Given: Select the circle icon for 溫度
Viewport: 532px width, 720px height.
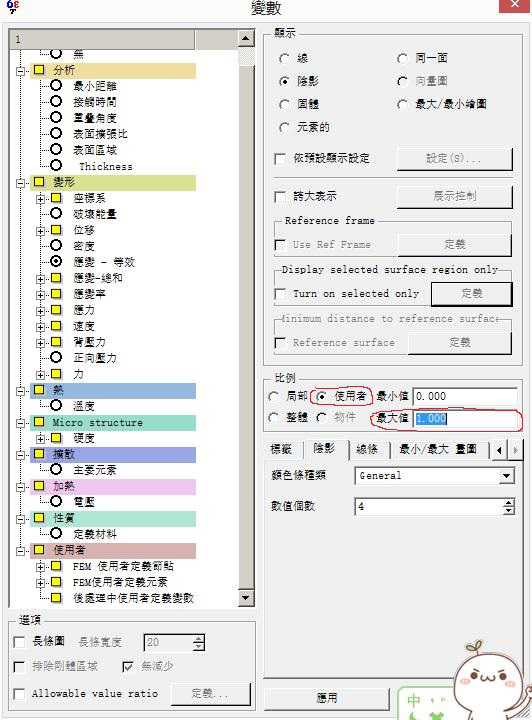Looking at the screenshot, I should coord(56,405).
